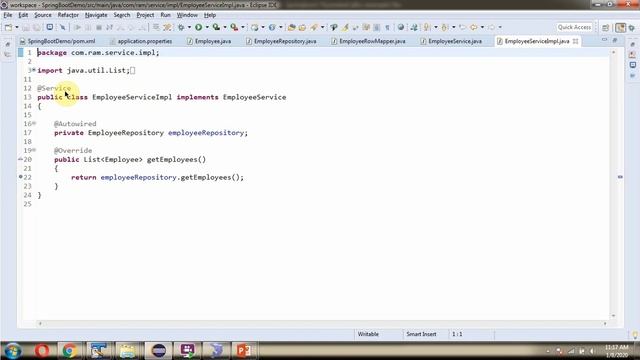Viewport: 640px width, 360px height.
Task: Click the Next Annotation icon
Action: pyautogui.click(x=427, y=27)
